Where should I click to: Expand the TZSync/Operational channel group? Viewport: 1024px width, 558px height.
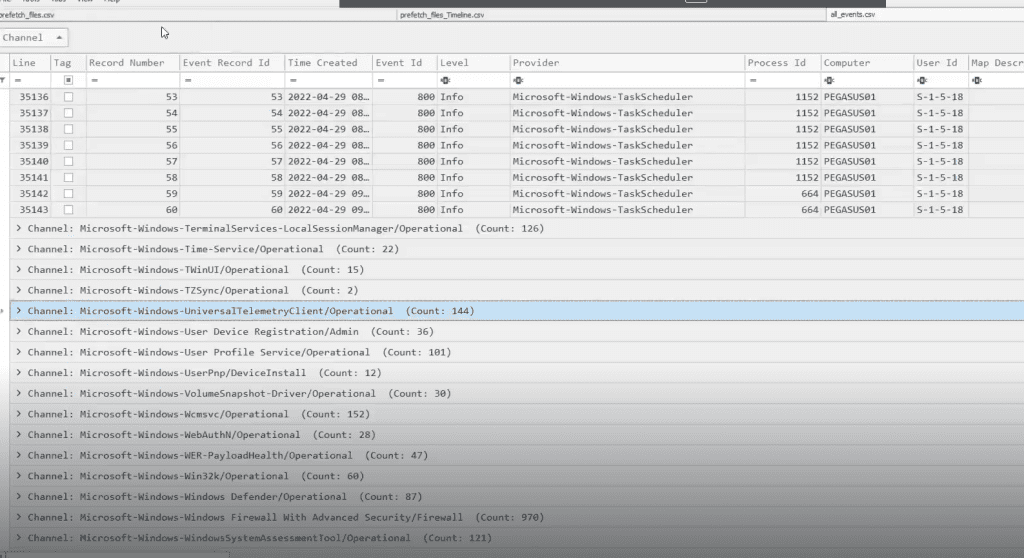pos(18,290)
